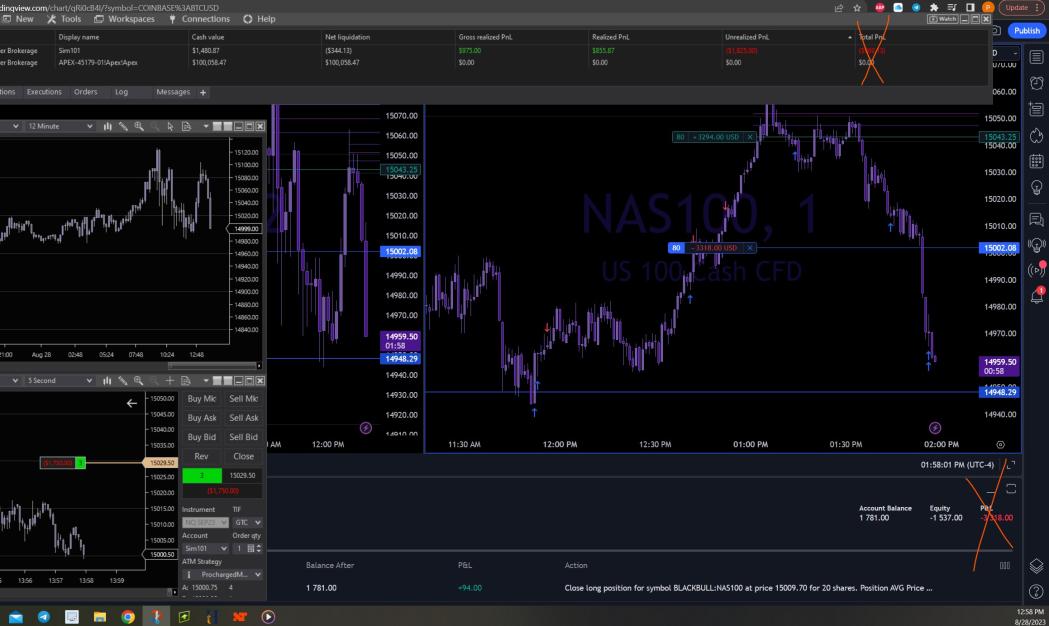Open the economic Calendar icon
The image size is (1049, 626).
tap(1035, 162)
